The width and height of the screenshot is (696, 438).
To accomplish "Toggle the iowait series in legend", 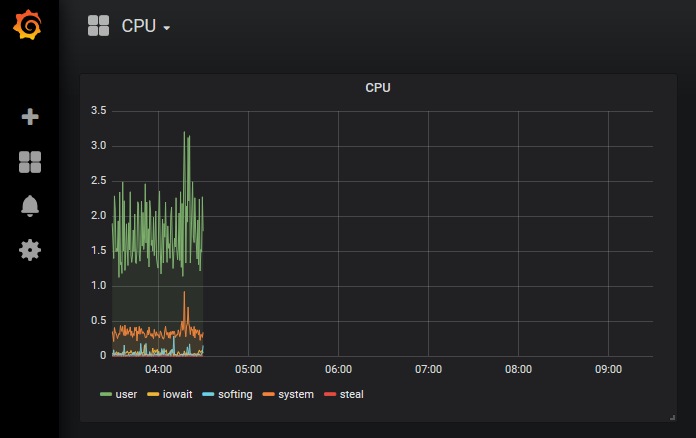I will coord(178,395).
